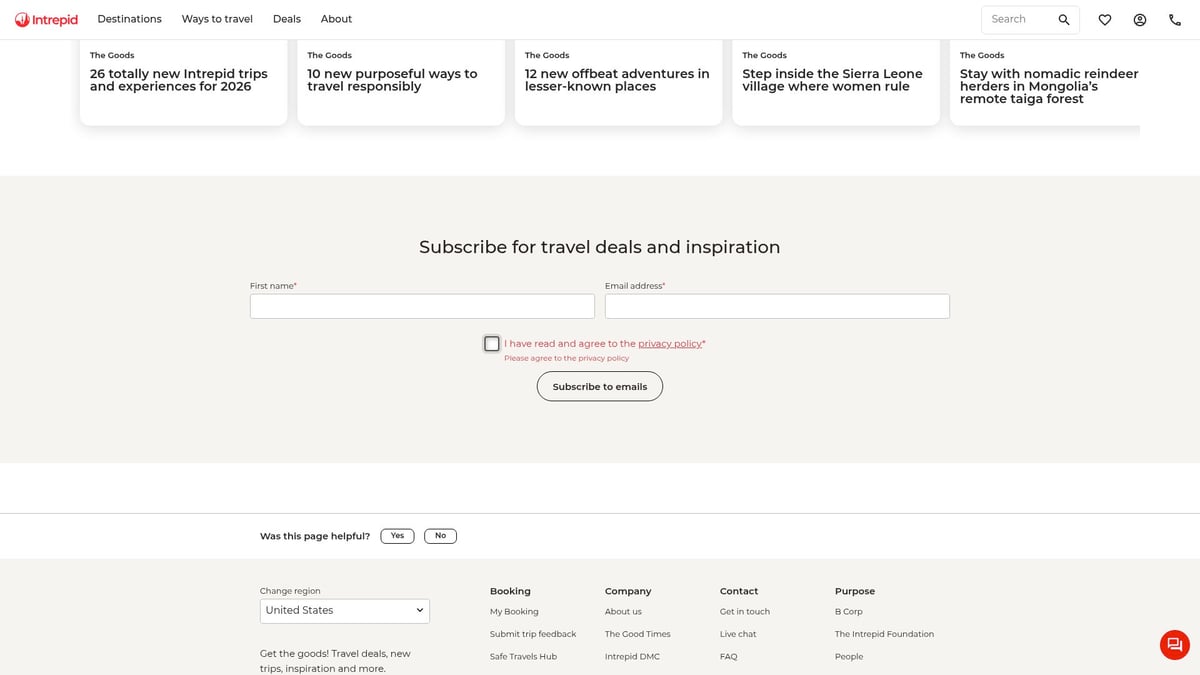This screenshot has width=1200, height=675.
Task: Open the Deals menu
Action: click(287, 19)
